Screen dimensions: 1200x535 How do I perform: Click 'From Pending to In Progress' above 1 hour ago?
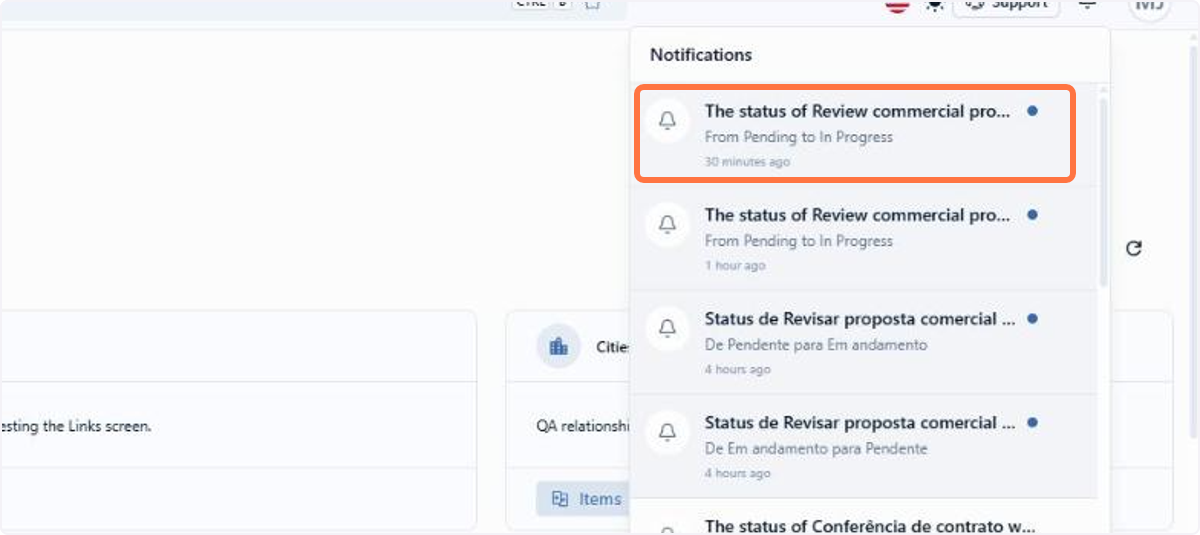coord(798,241)
